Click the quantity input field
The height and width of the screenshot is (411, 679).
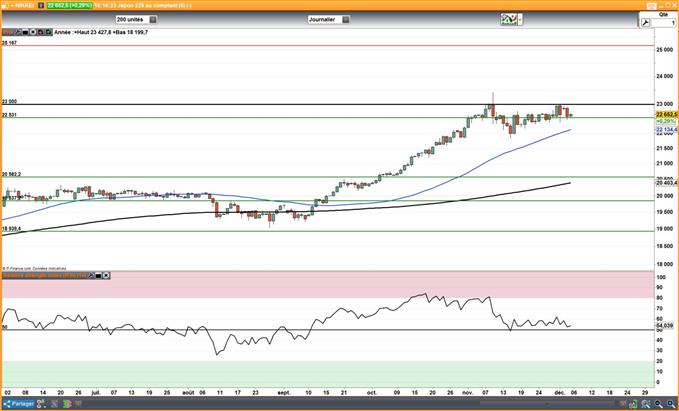click(663, 23)
